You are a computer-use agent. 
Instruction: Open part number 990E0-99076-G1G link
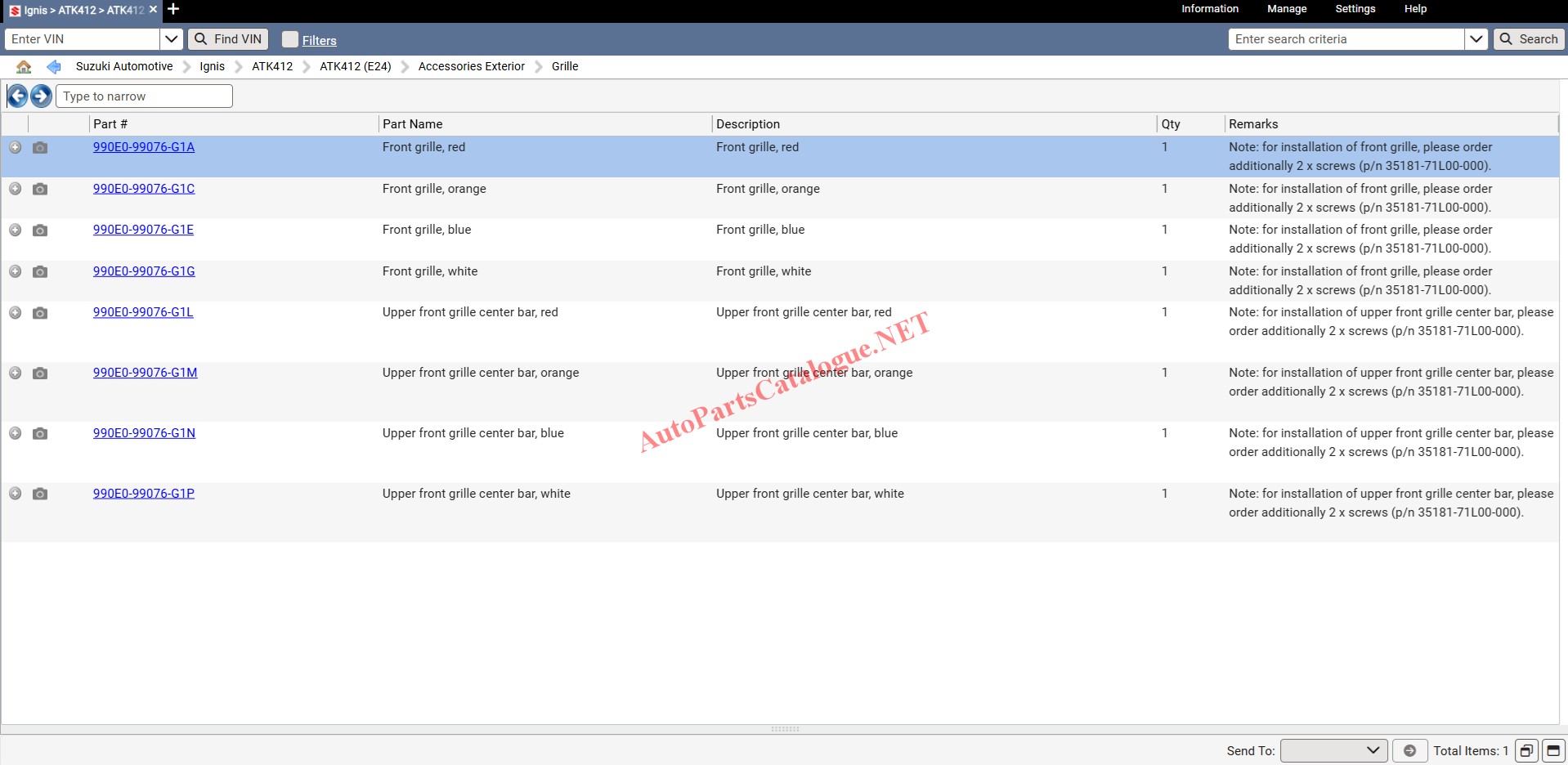(x=144, y=271)
